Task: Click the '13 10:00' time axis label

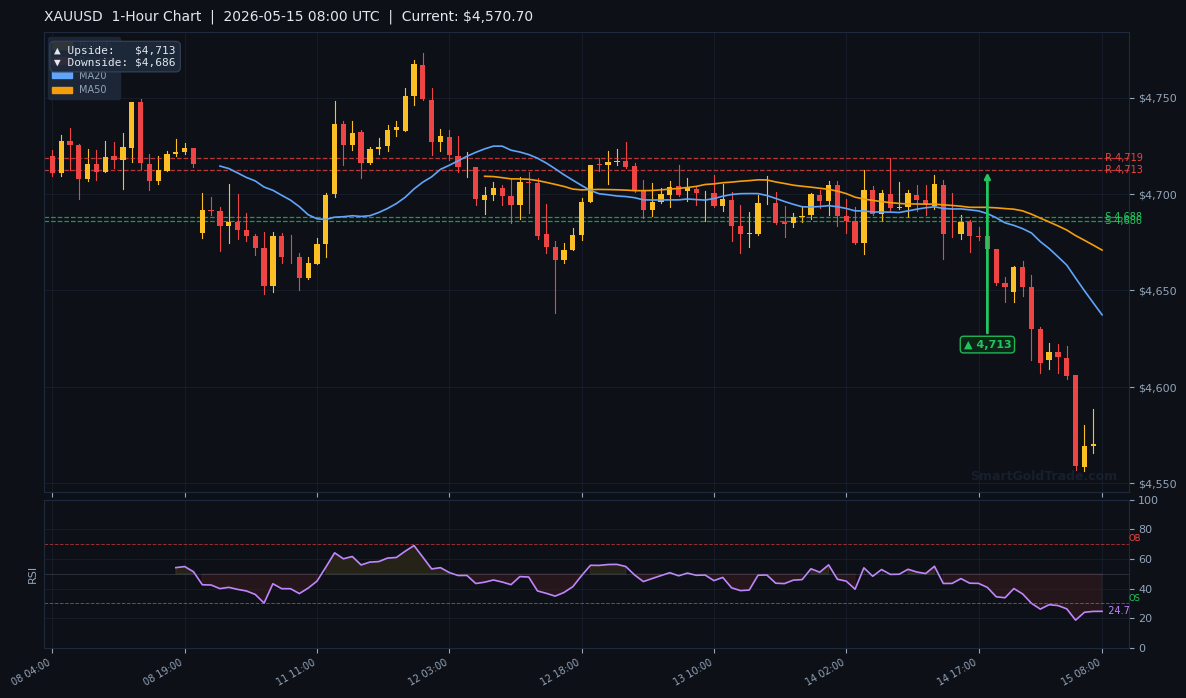Action: [693, 672]
